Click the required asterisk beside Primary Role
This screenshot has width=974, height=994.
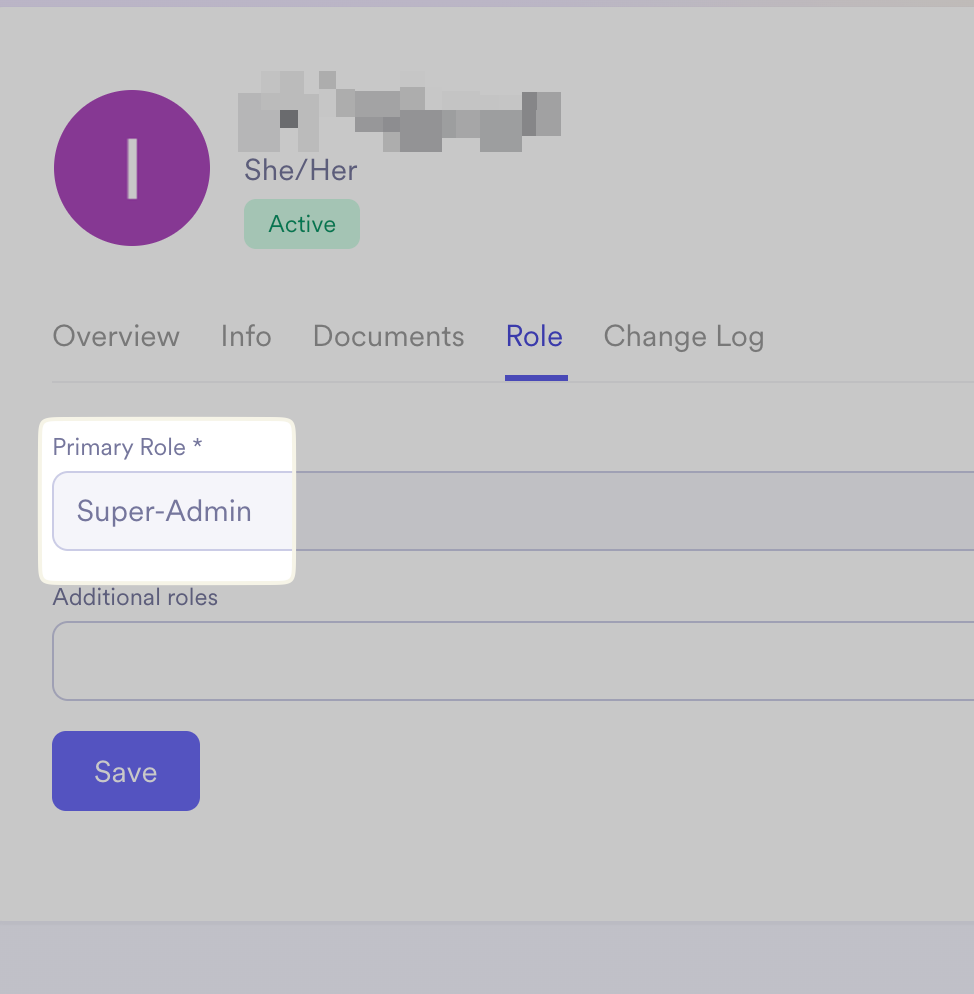click(x=198, y=446)
